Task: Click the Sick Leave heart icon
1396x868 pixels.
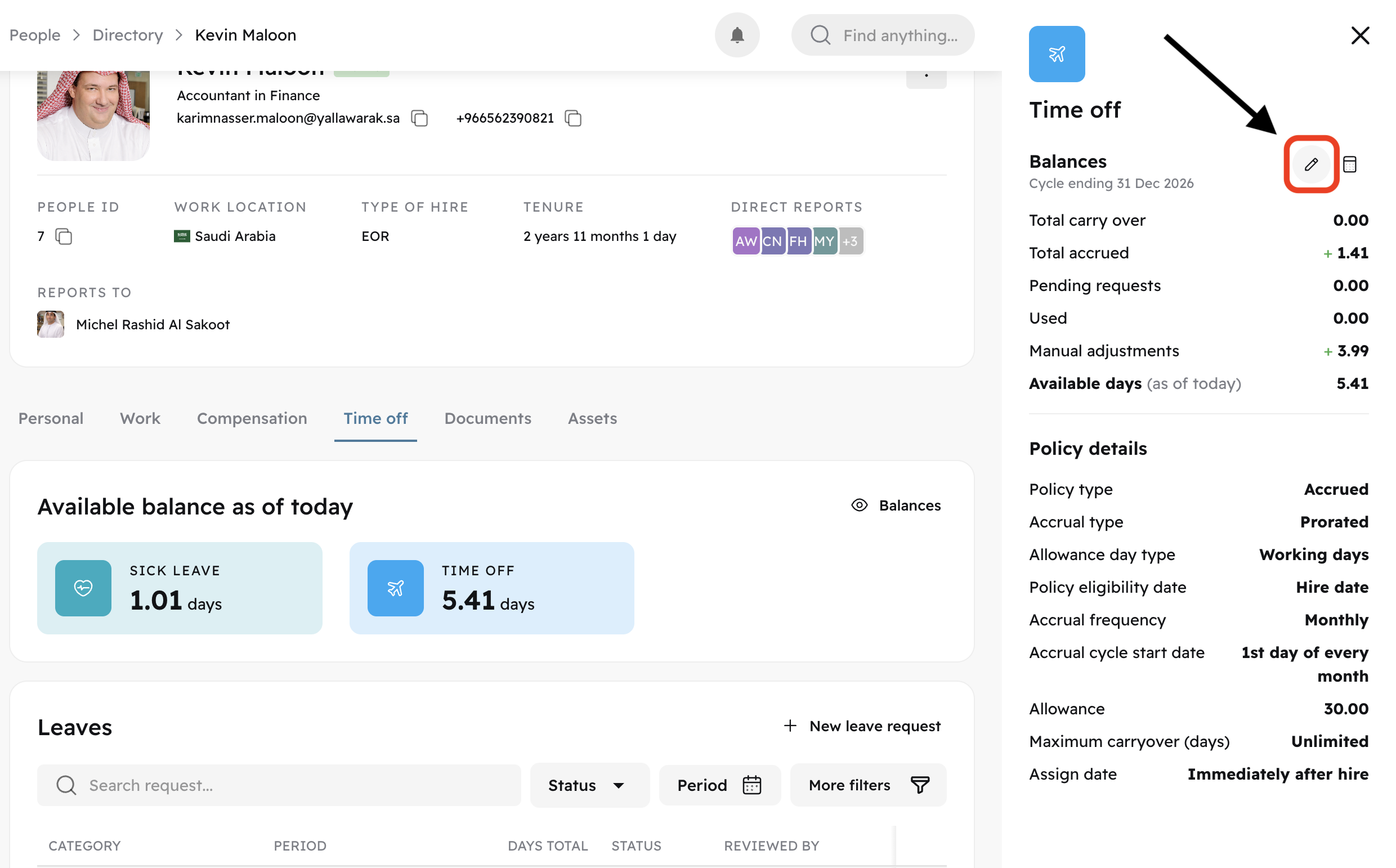Action: click(83, 588)
